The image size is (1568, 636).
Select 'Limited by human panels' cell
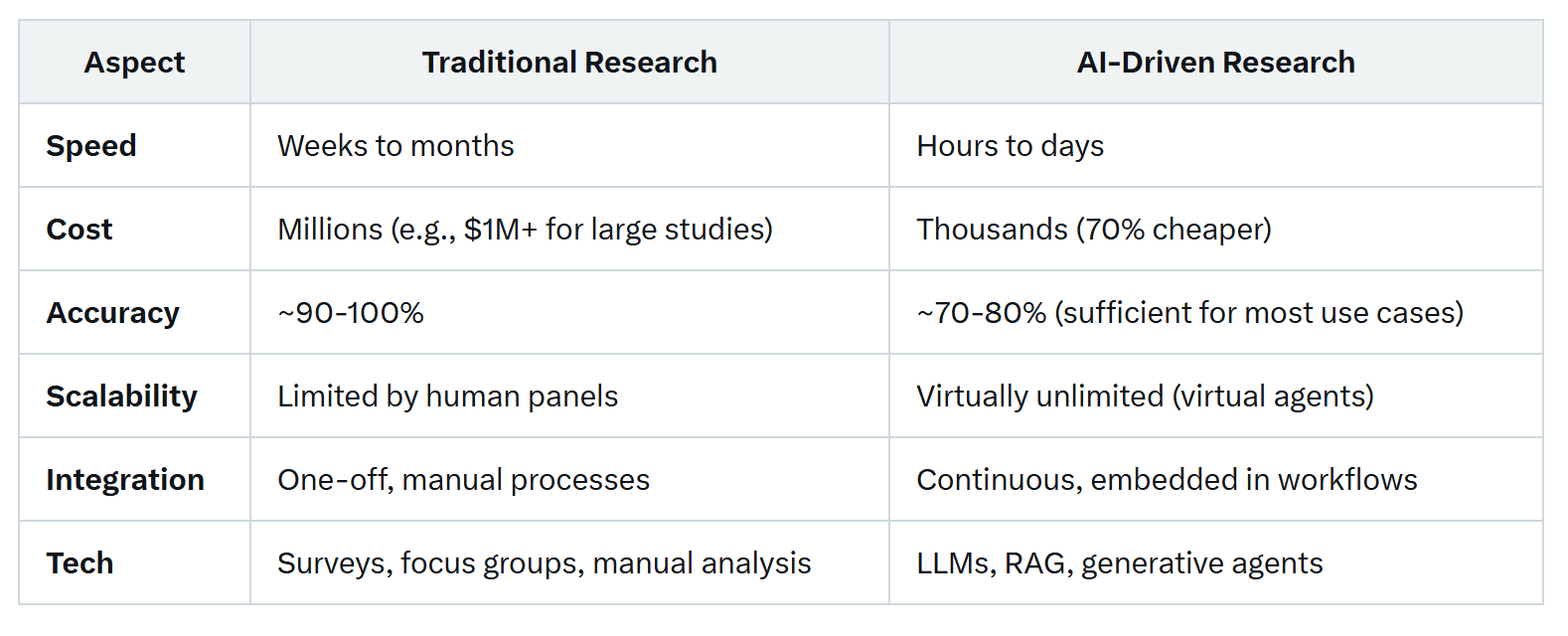point(447,397)
